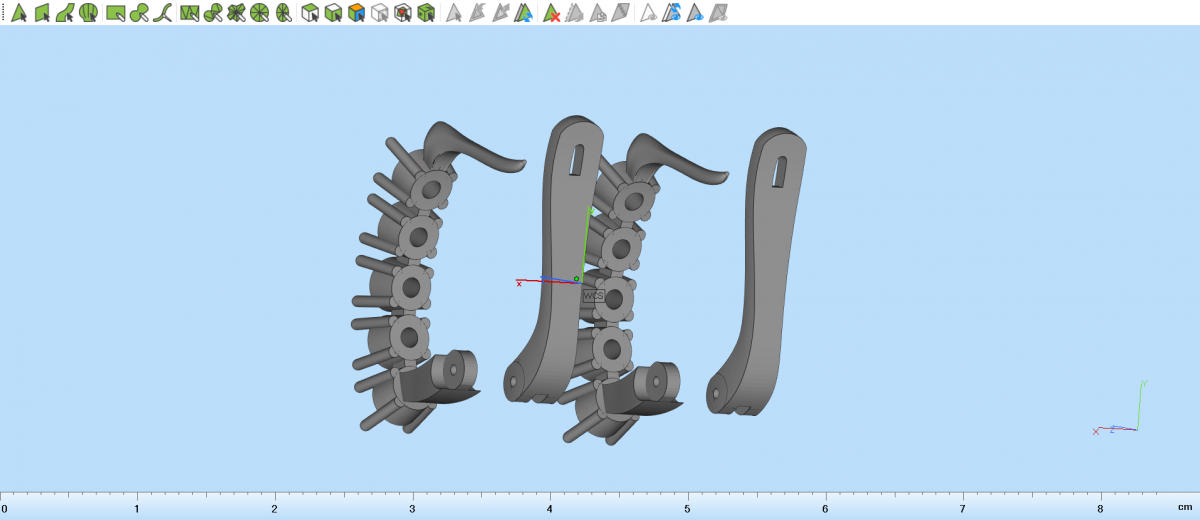
Task: Click the green pie-circle marking tool
Action: (x=260, y=13)
